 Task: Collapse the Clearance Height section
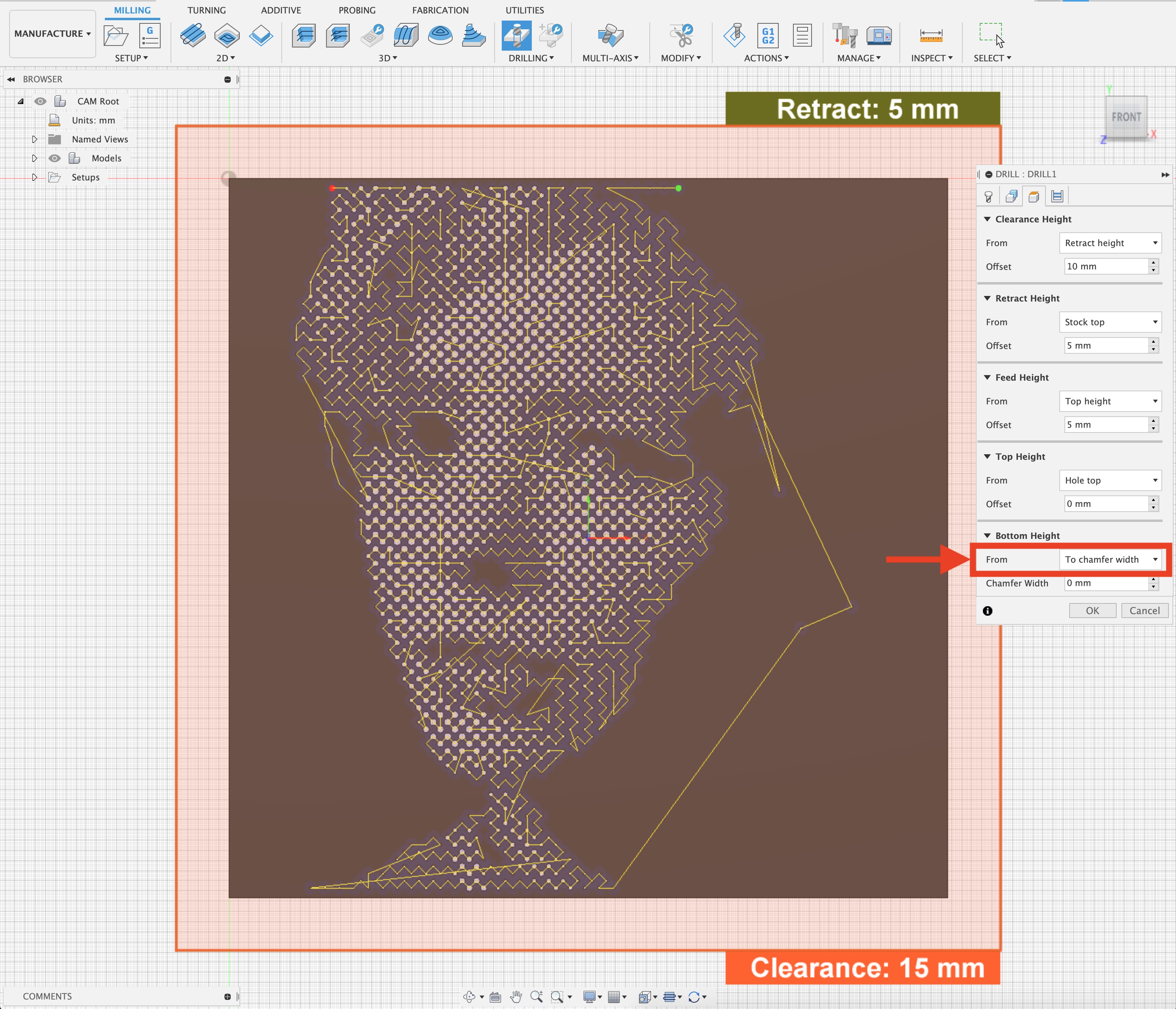point(987,219)
